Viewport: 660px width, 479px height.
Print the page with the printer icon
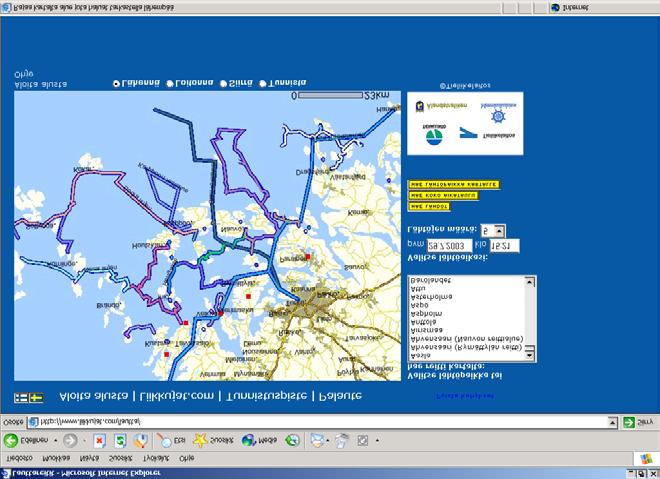click(x=342, y=441)
